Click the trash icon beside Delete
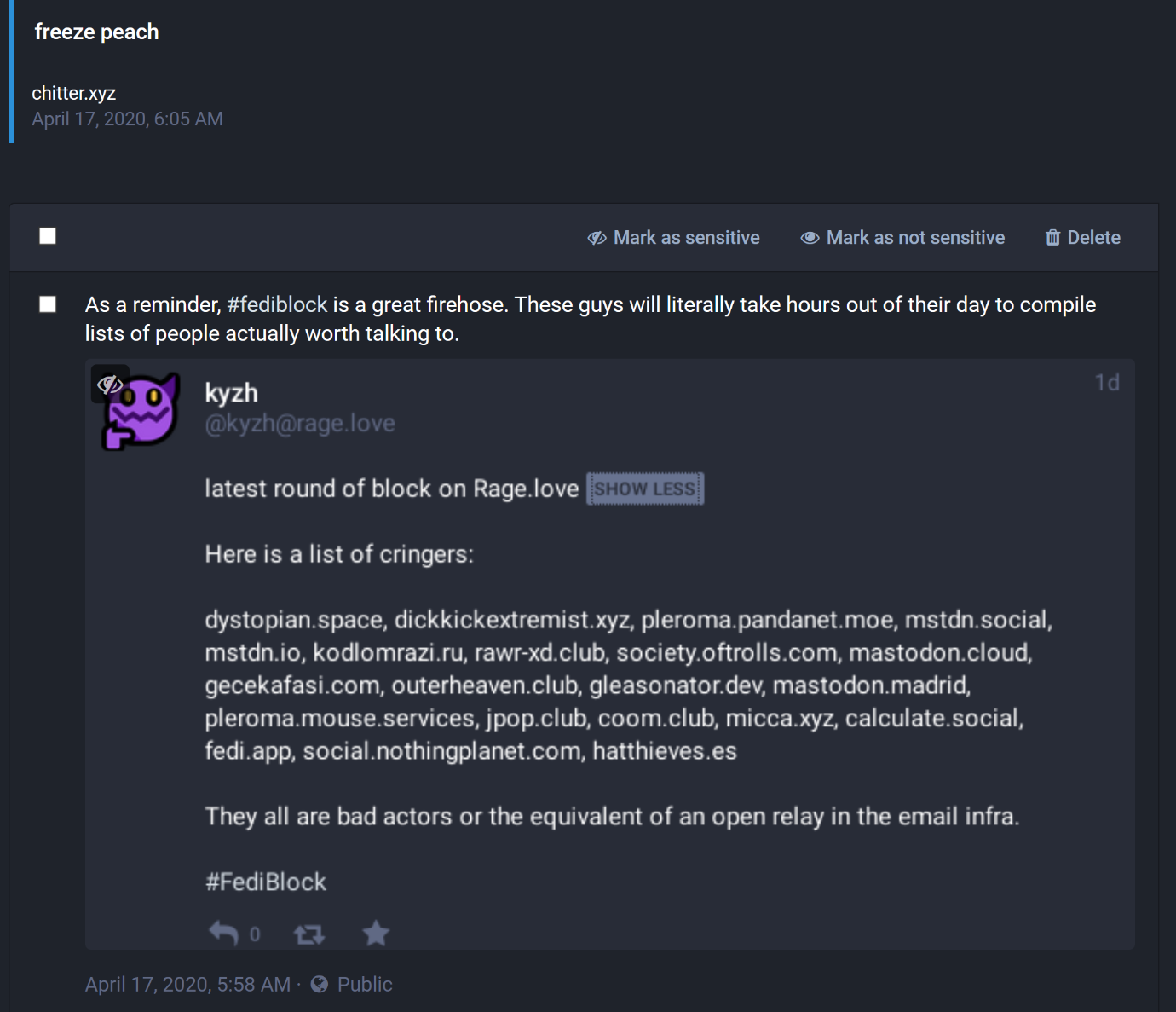 coord(1053,238)
